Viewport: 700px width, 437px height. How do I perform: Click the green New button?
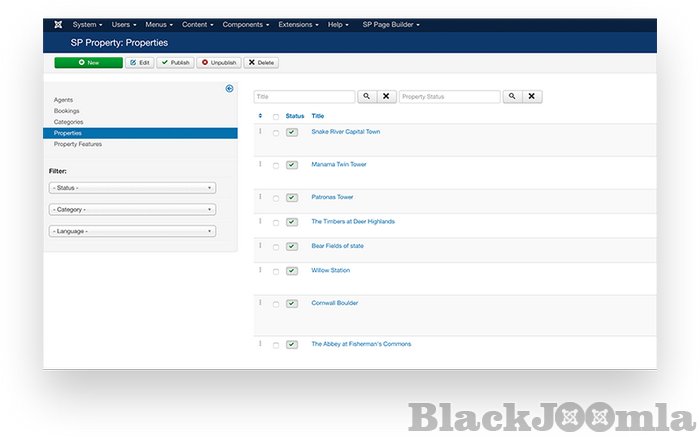click(89, 62)
